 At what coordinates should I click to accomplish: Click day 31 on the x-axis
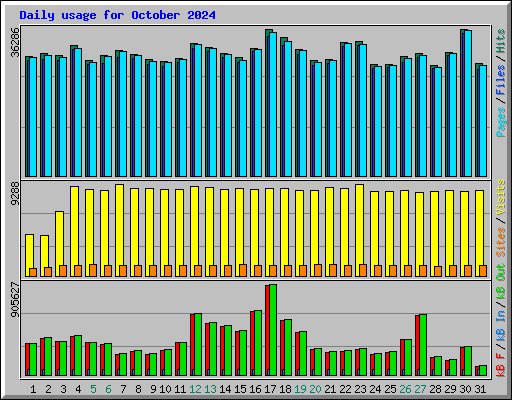coord(480,389)
